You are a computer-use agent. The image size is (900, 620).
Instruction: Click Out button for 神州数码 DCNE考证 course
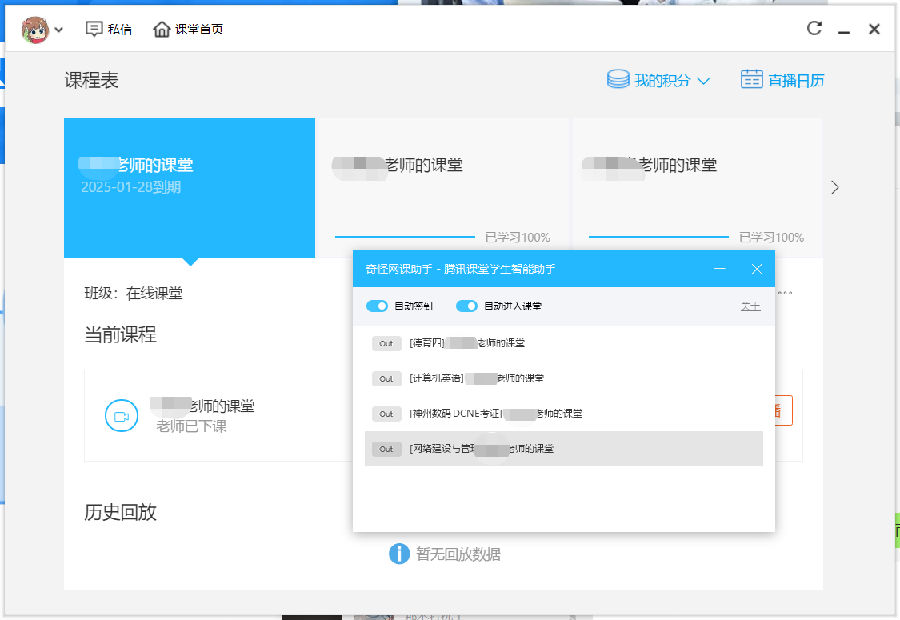pyautogui.click(x=386, y=414)
